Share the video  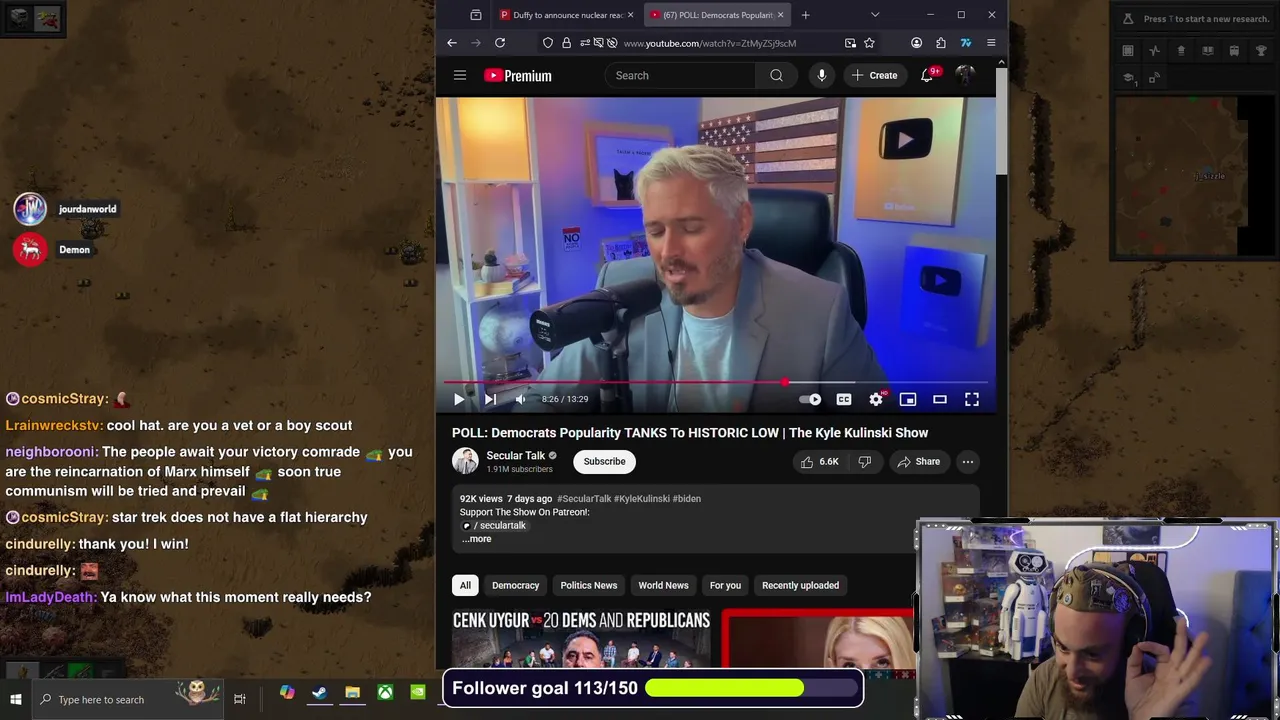tap(918, 461)
